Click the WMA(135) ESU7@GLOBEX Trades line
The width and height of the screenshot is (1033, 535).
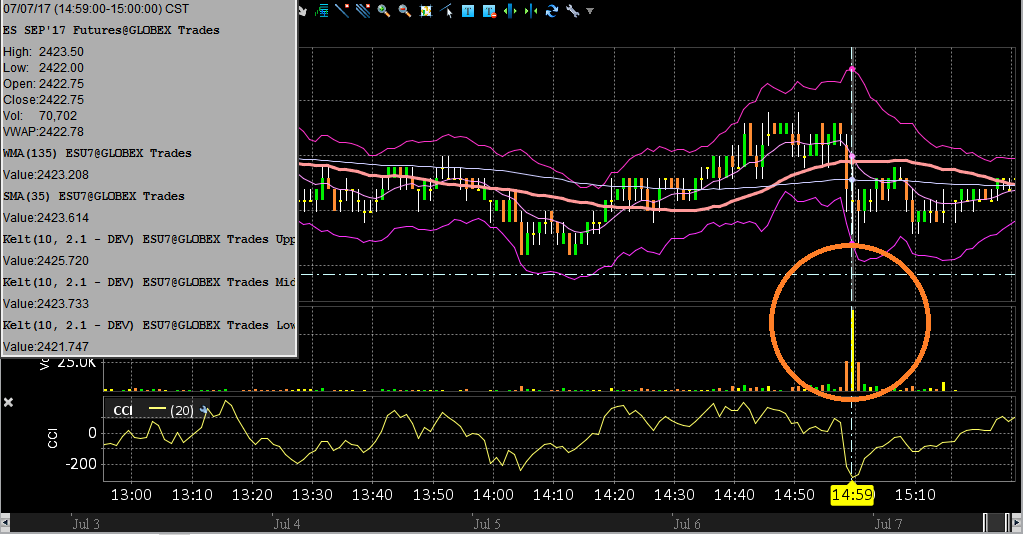click(97, 154)
